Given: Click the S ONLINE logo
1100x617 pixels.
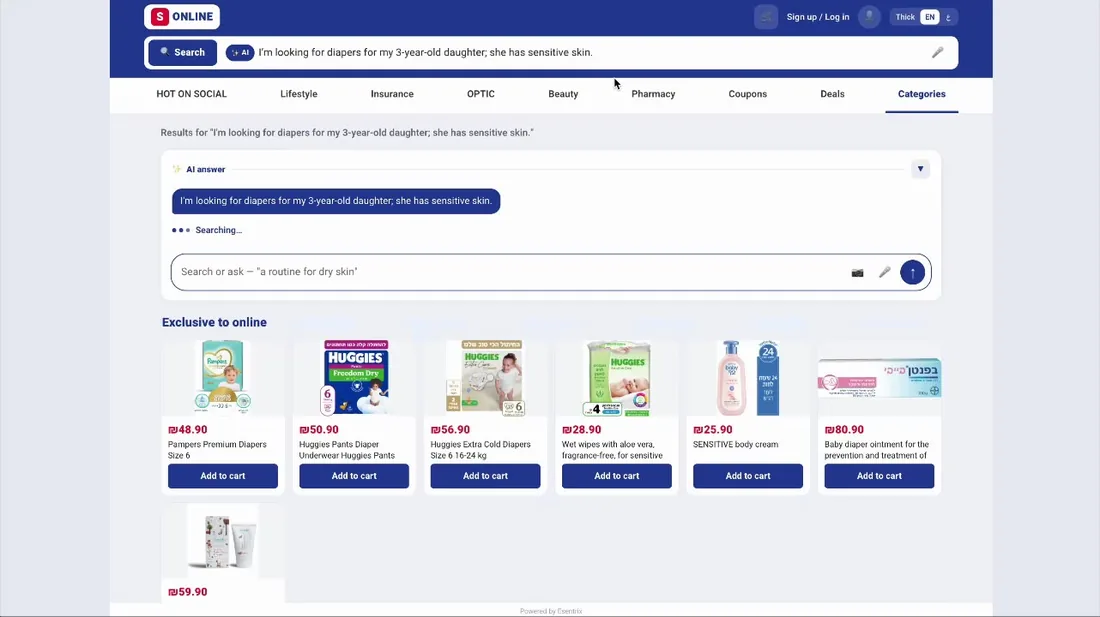Looking at the screenshot, I should 182,17.
